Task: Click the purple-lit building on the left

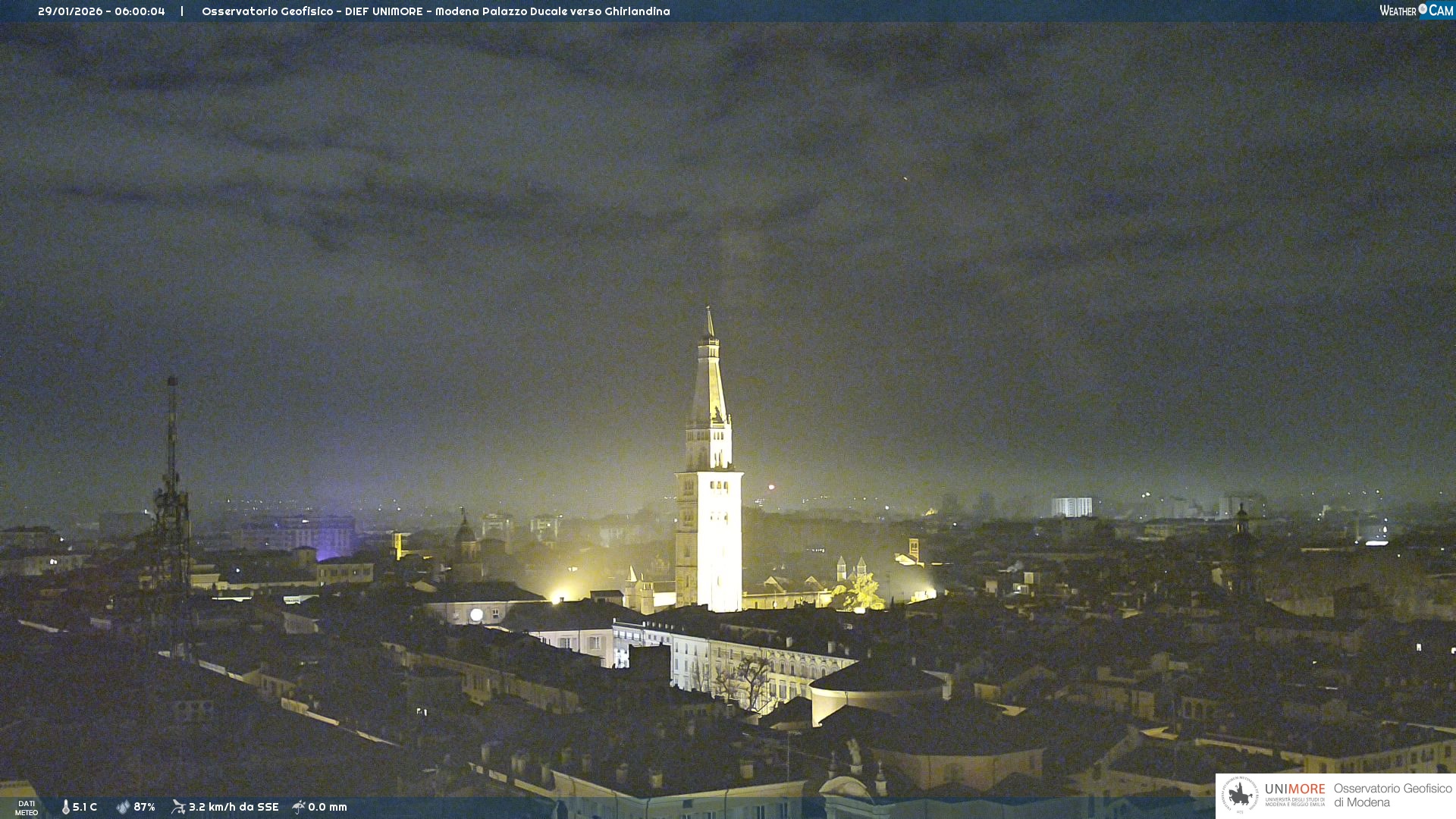Action: click(326, 537)
